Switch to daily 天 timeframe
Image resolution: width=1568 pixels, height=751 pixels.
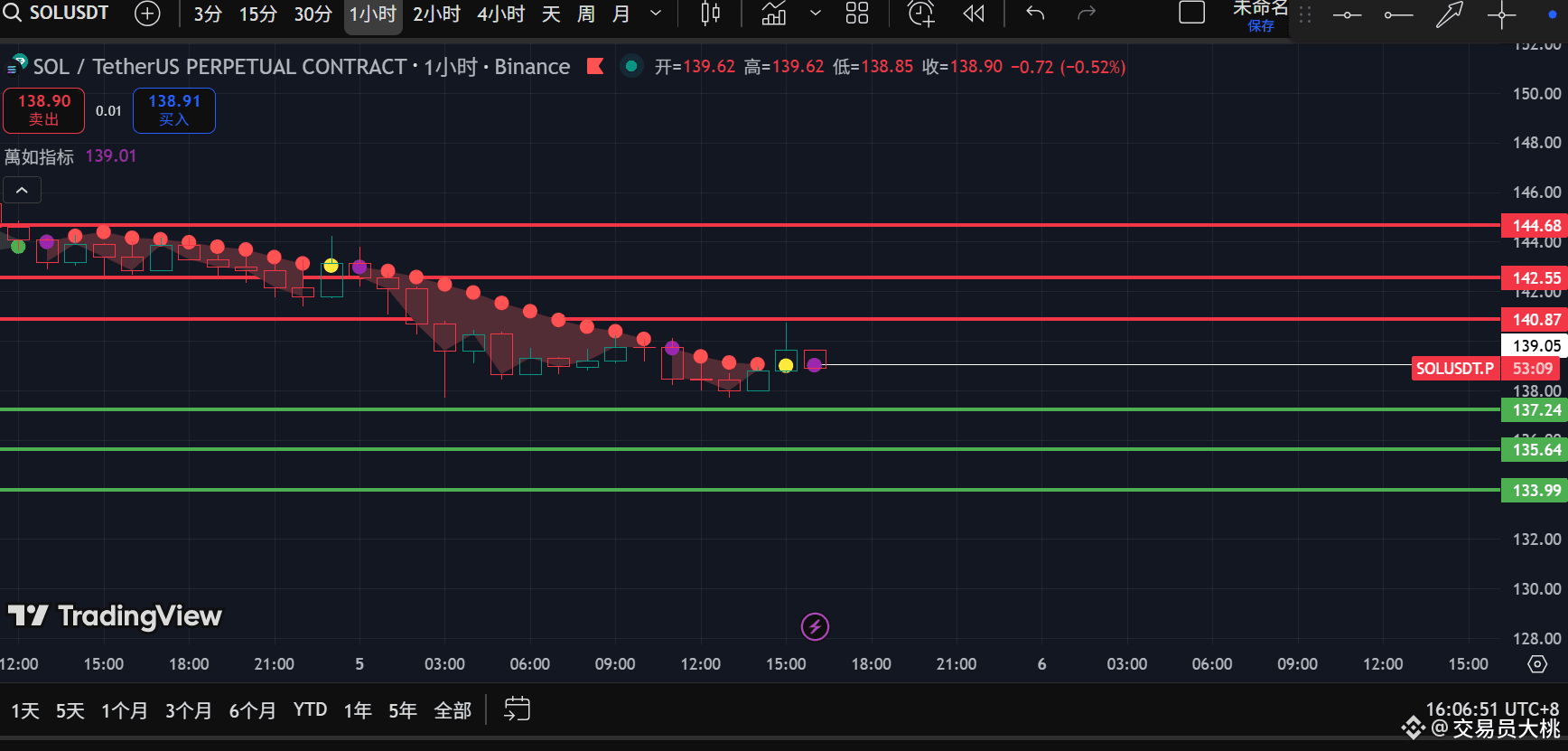click(551, 14)
